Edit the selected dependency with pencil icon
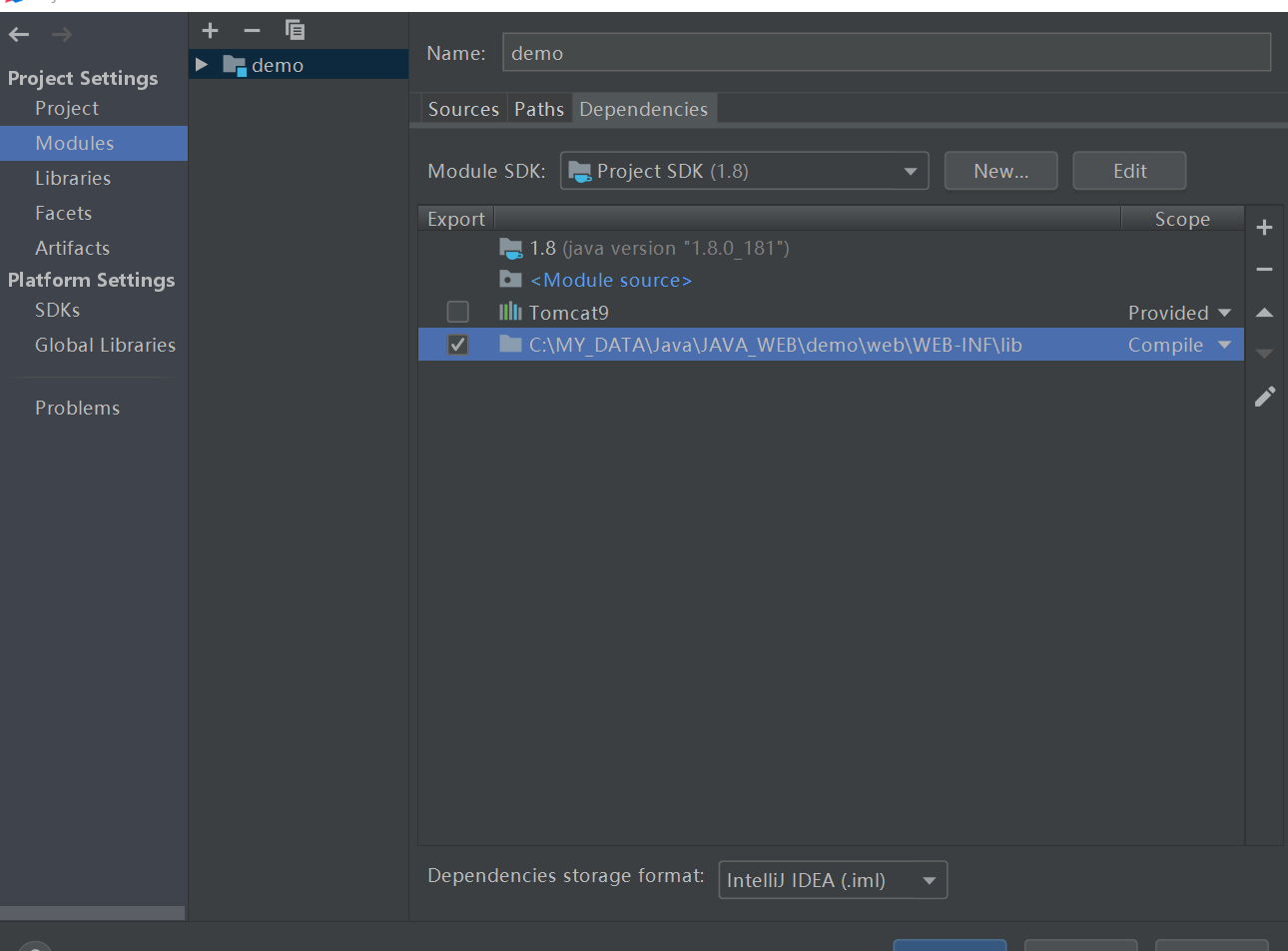 1265,397
